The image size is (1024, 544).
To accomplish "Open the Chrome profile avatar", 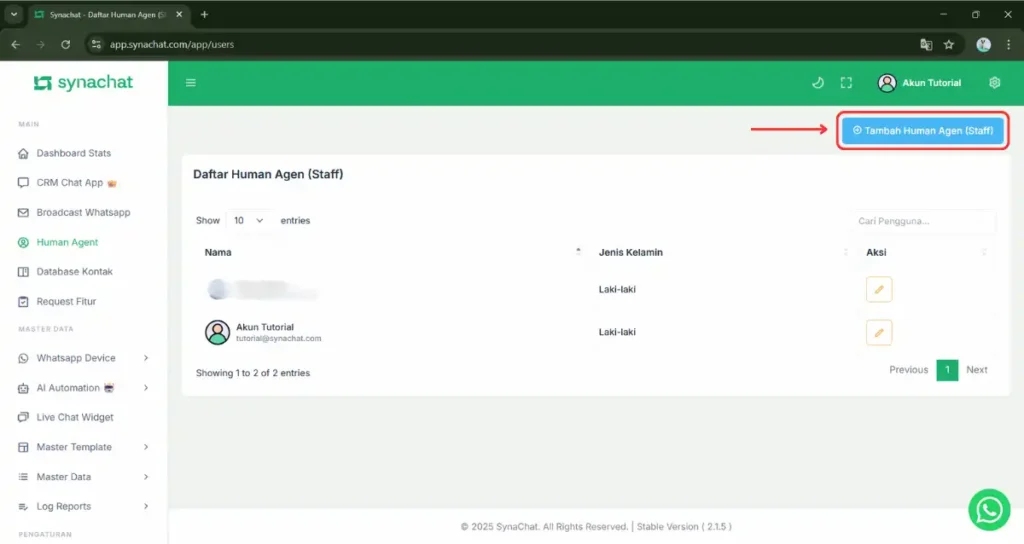I will [984, 44].
